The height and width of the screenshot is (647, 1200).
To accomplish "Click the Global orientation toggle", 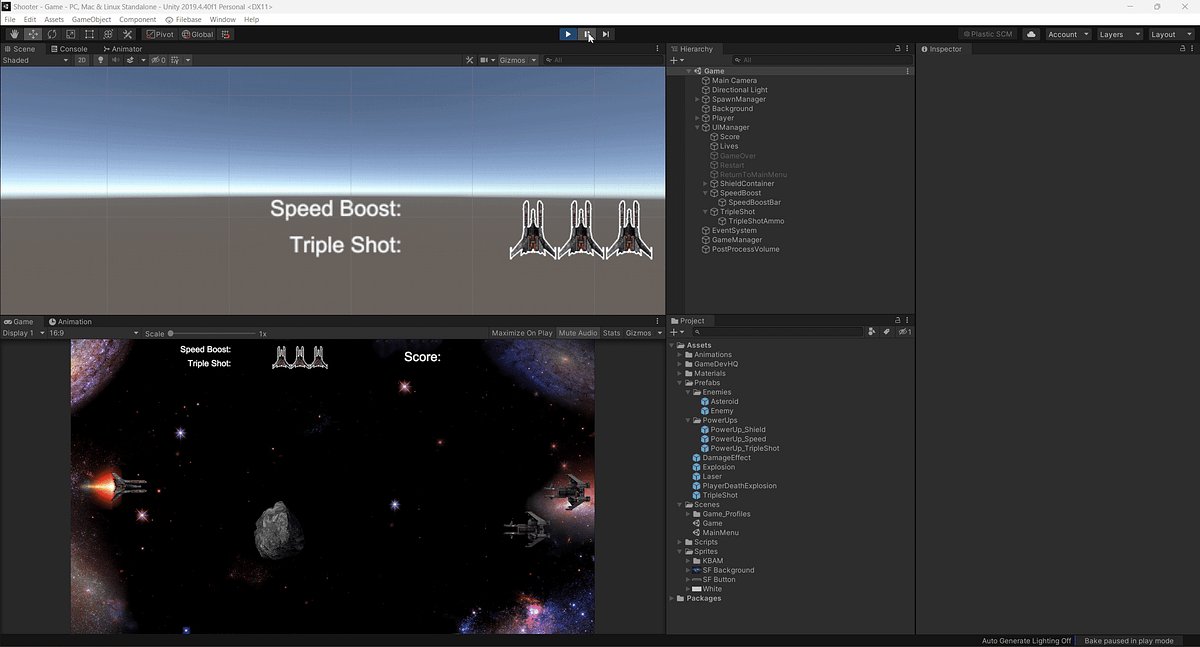I will pyautogui.click(x=196, y=33).
